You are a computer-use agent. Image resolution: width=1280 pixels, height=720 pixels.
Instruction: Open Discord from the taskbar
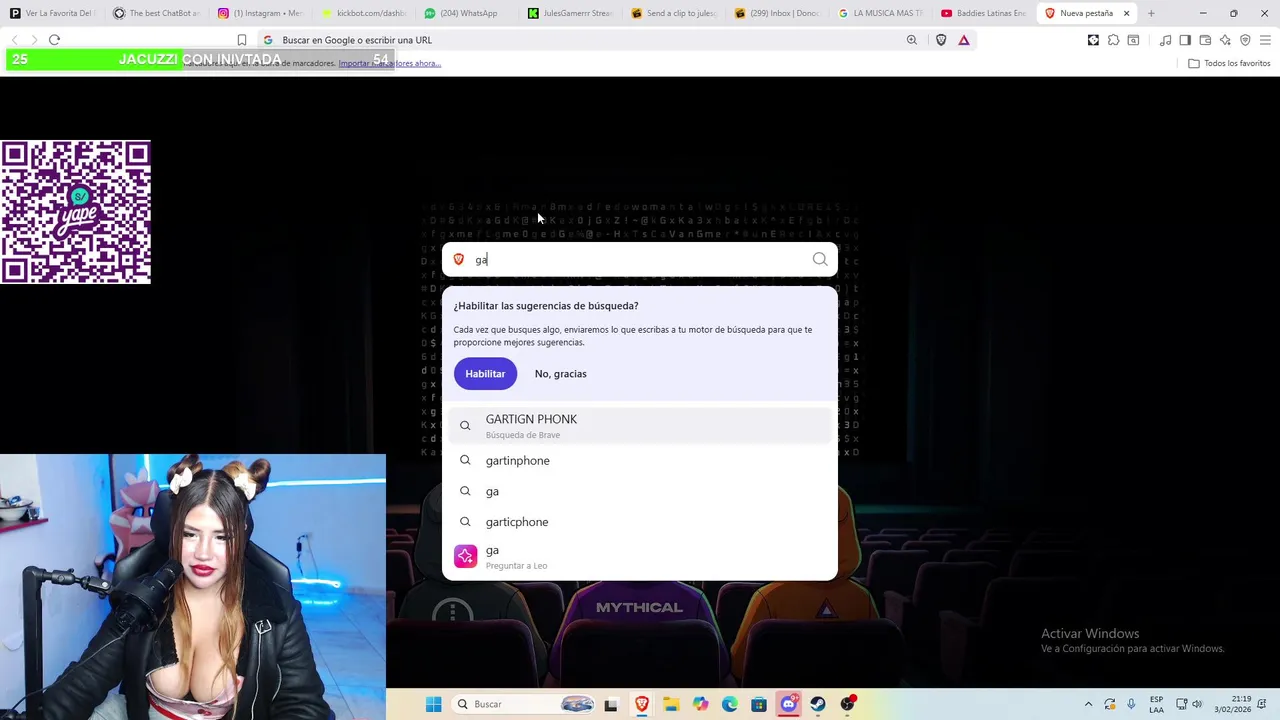click(x=789, y=704)
